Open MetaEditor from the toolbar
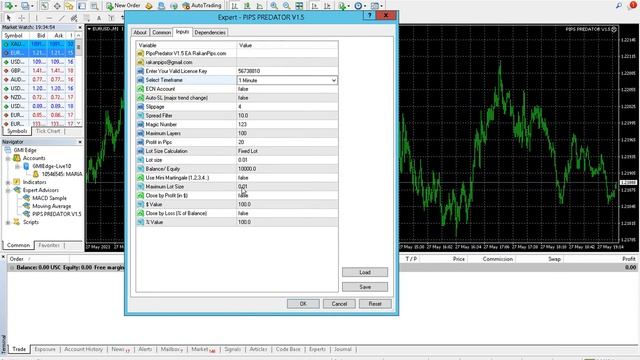The image size is (640, 360). click(x=149, y=6)
